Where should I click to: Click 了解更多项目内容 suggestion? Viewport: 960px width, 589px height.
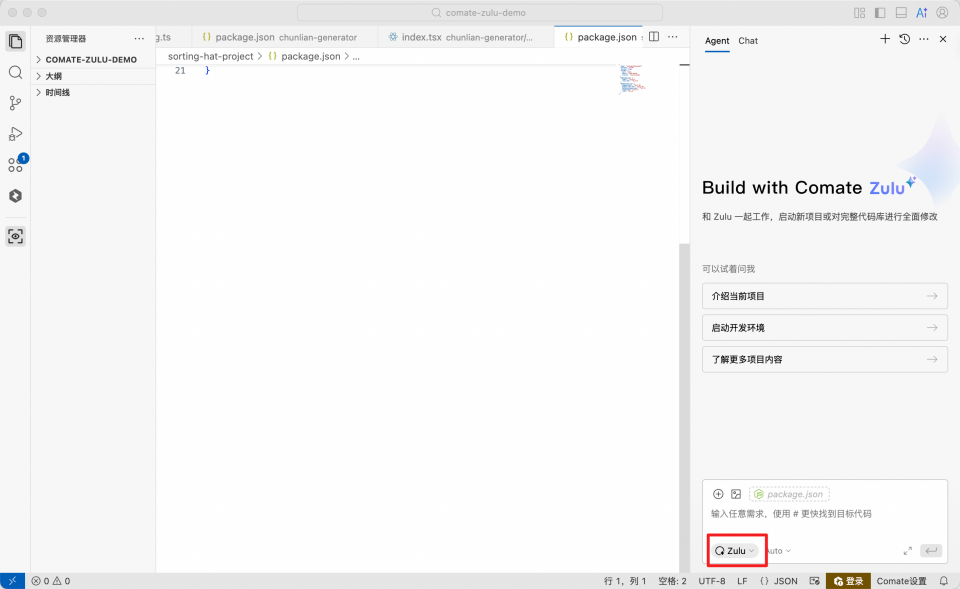tap(825, 360)
